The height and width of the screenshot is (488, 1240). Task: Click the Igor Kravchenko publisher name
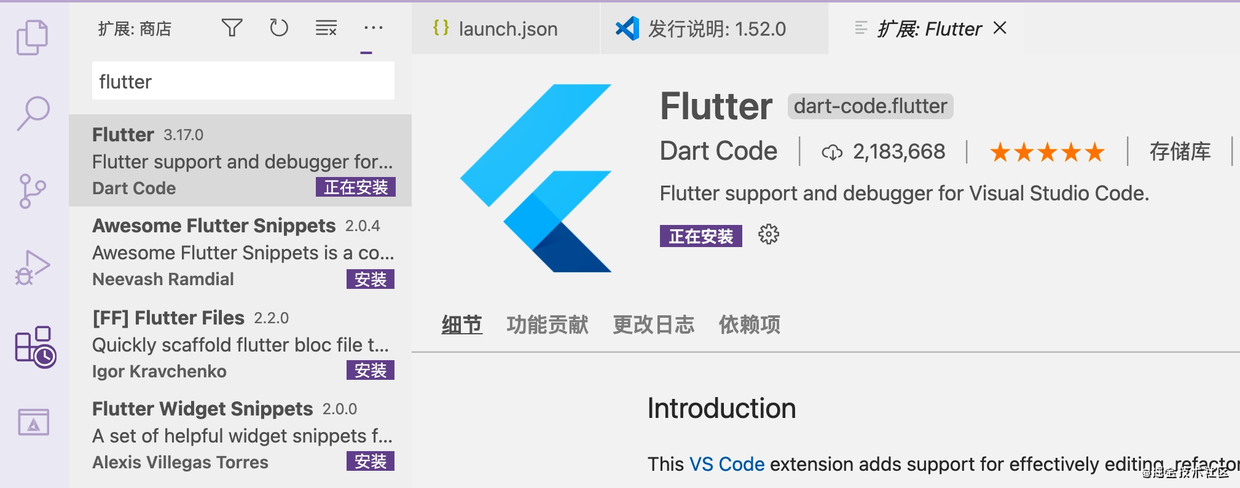[x=159, y=371]
